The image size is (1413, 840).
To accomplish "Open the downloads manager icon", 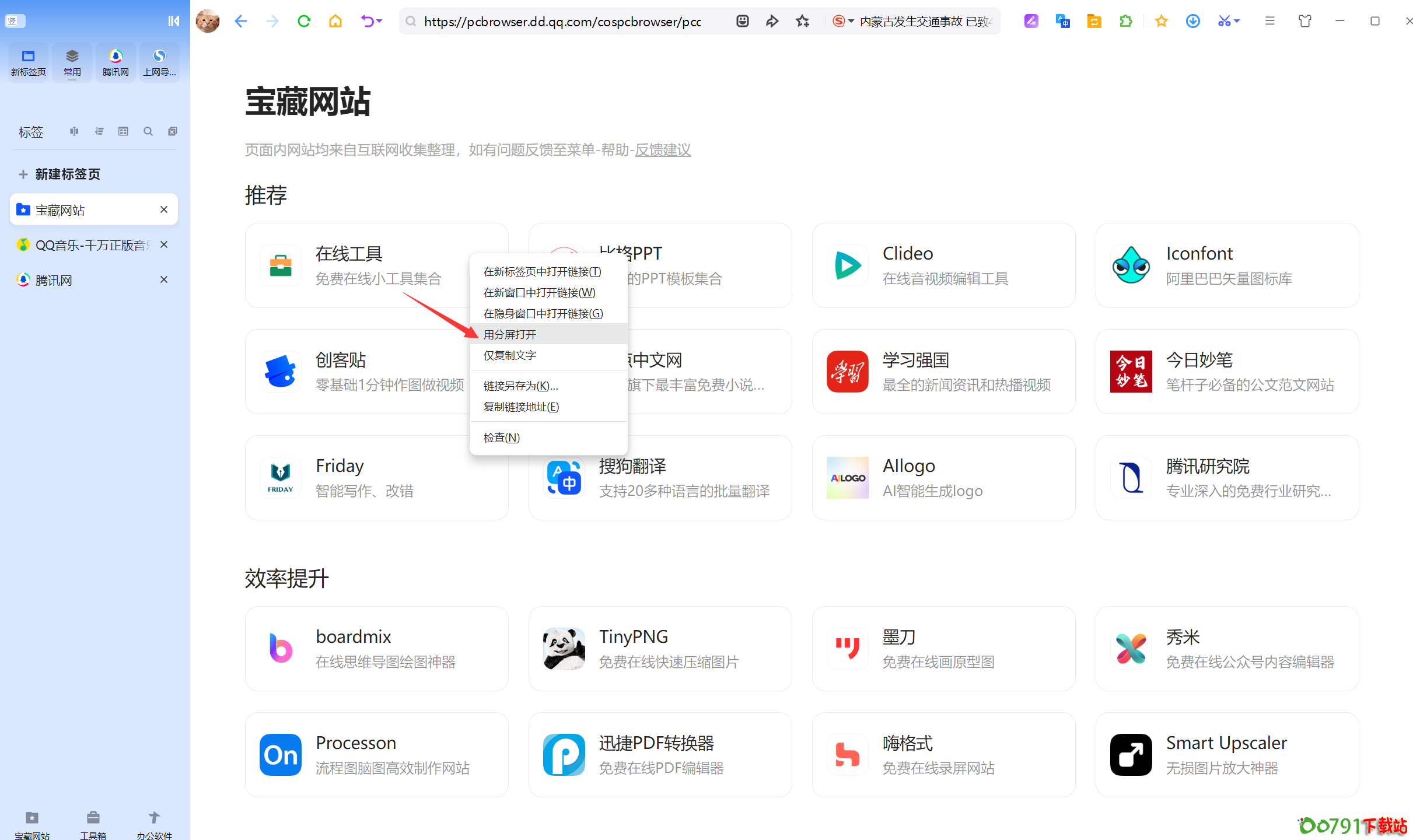I will coord(1192,22).
